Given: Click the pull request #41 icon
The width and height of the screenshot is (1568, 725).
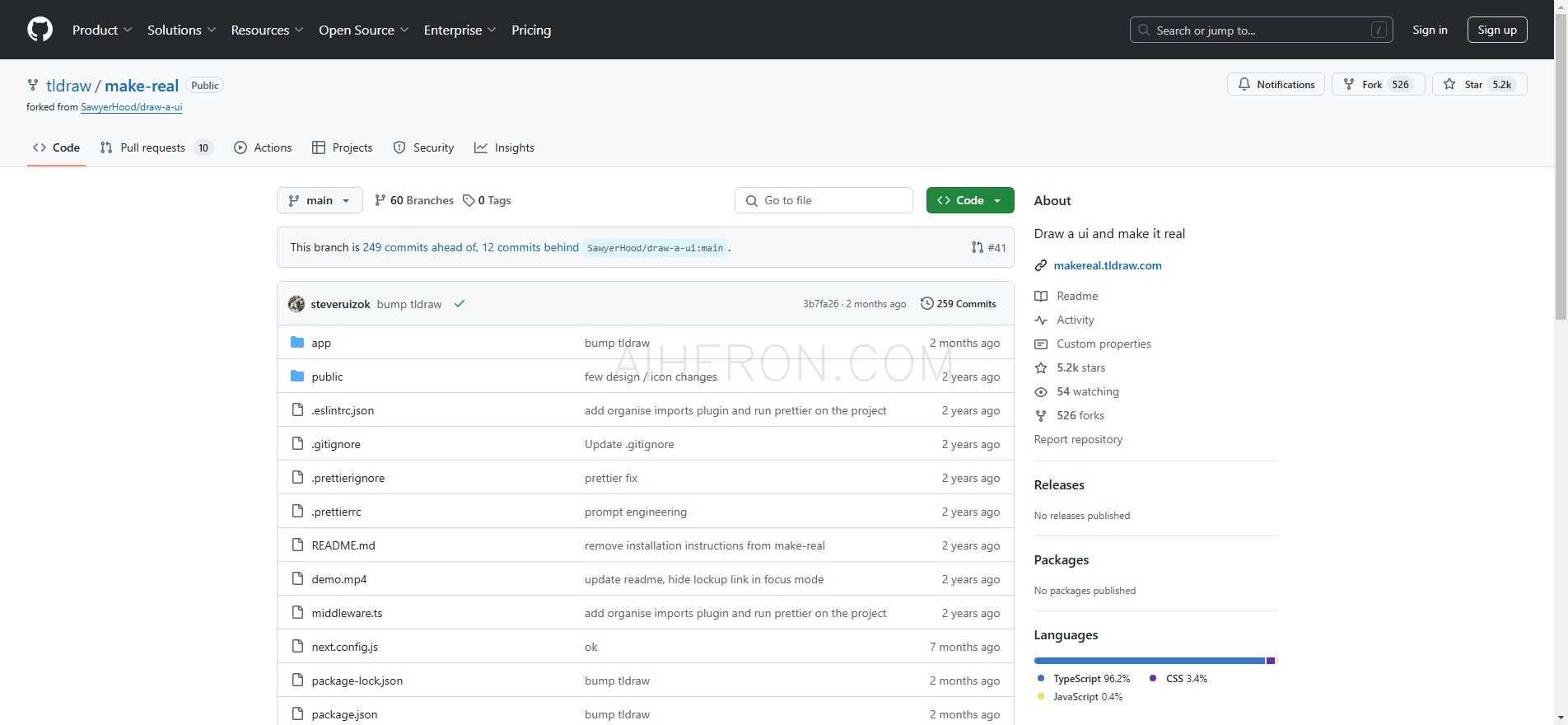Looking at the screenshot, I should 977,248.
